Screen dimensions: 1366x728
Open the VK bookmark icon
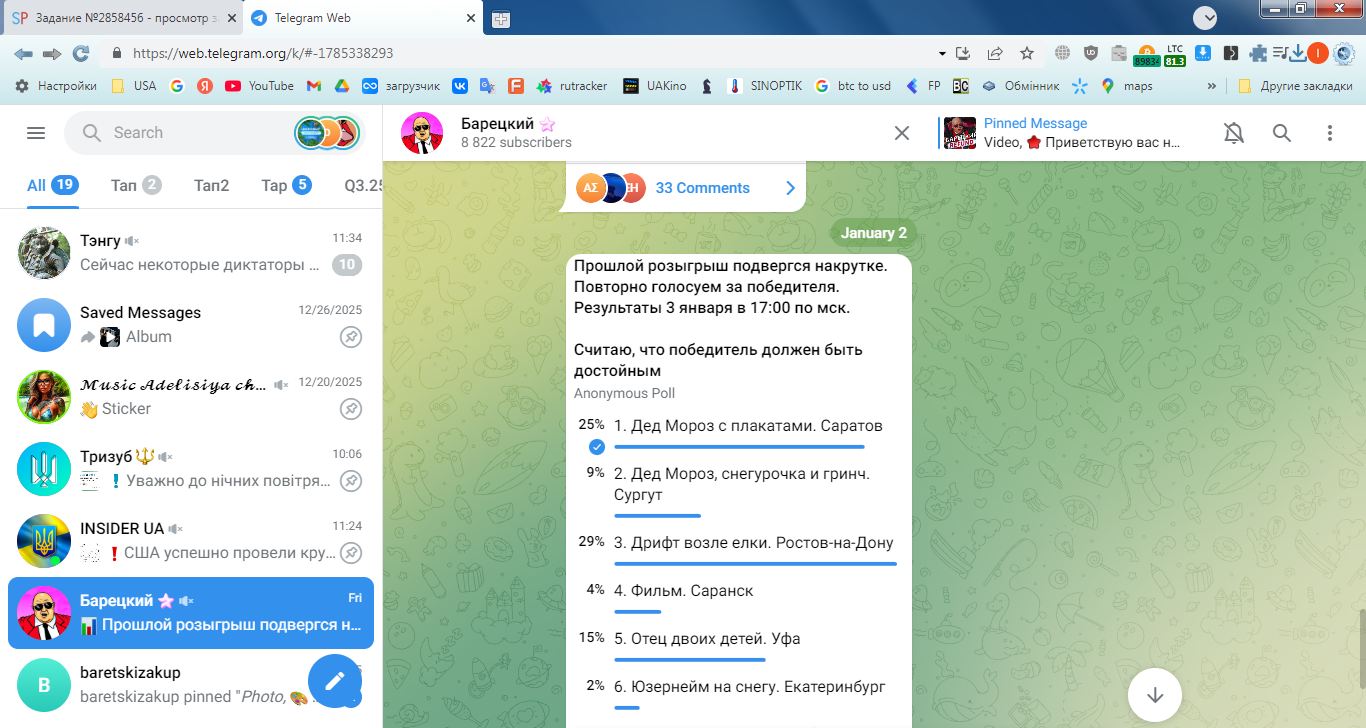pyautogui.click(x=460, y=86)
